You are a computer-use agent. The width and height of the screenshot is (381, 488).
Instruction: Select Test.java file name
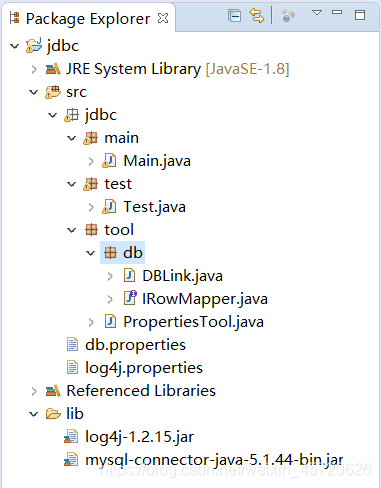click(154, 207)
